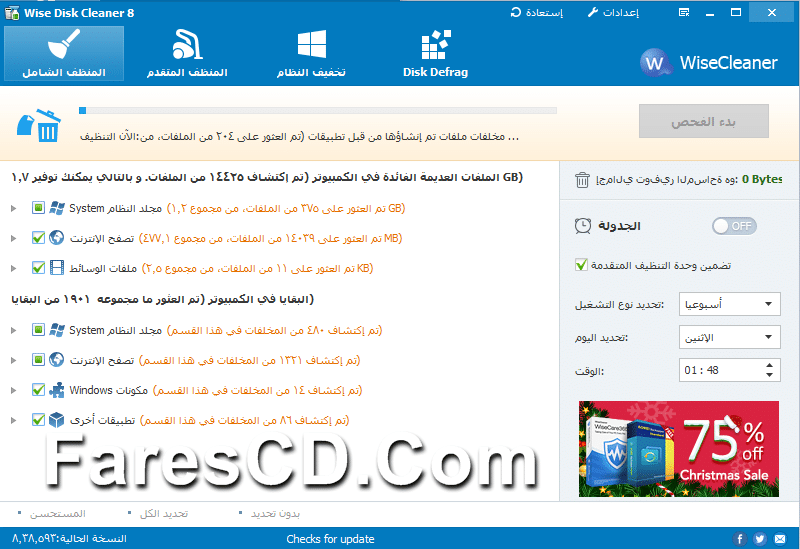Click the globe icon in ١٤٠٣٩ files row

(x=57, y=238)
